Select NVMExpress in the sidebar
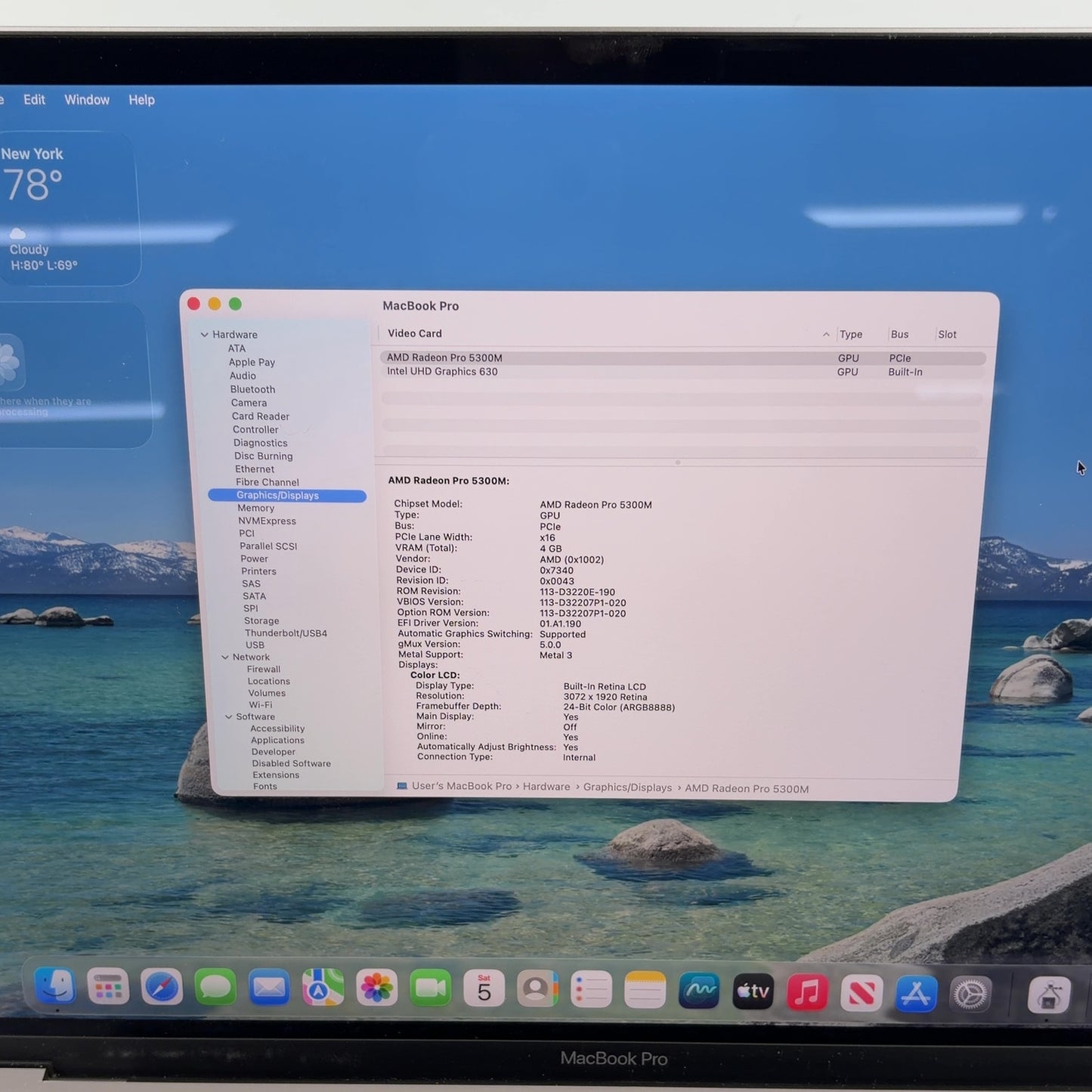This screenshot has height=1092, width=1092. tap(267, 521)
